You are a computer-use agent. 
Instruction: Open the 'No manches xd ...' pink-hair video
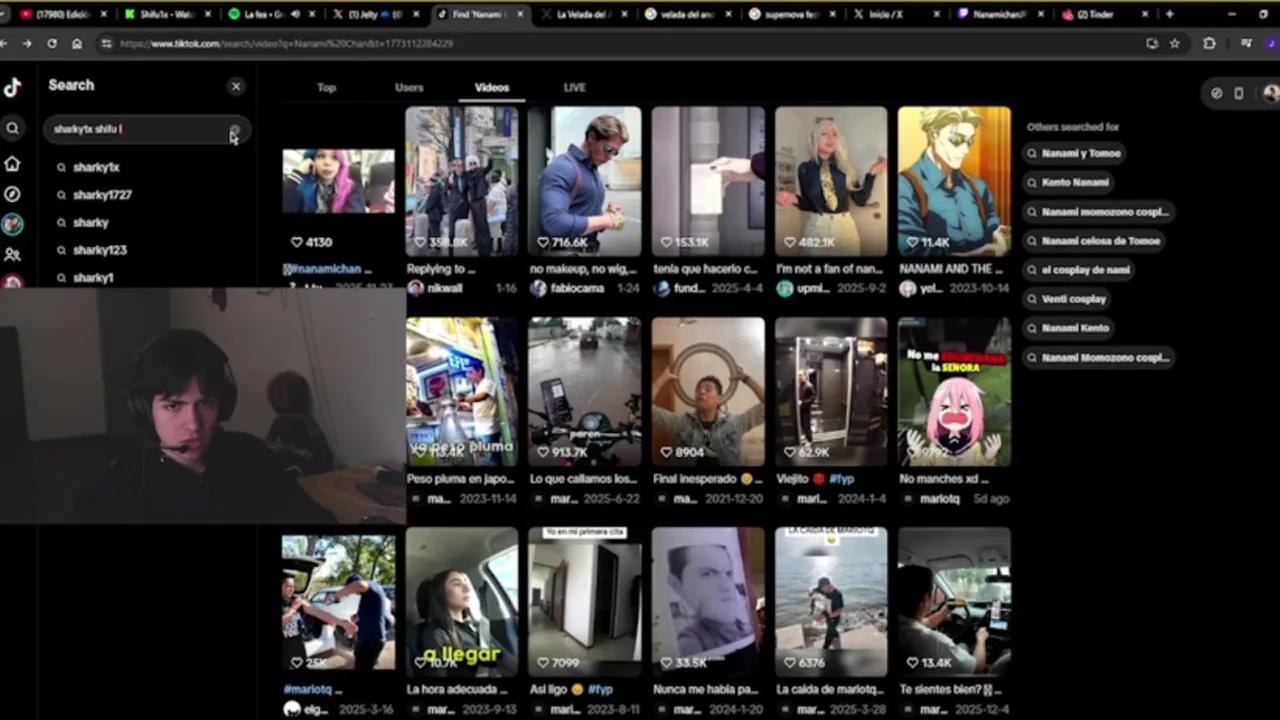954,392
